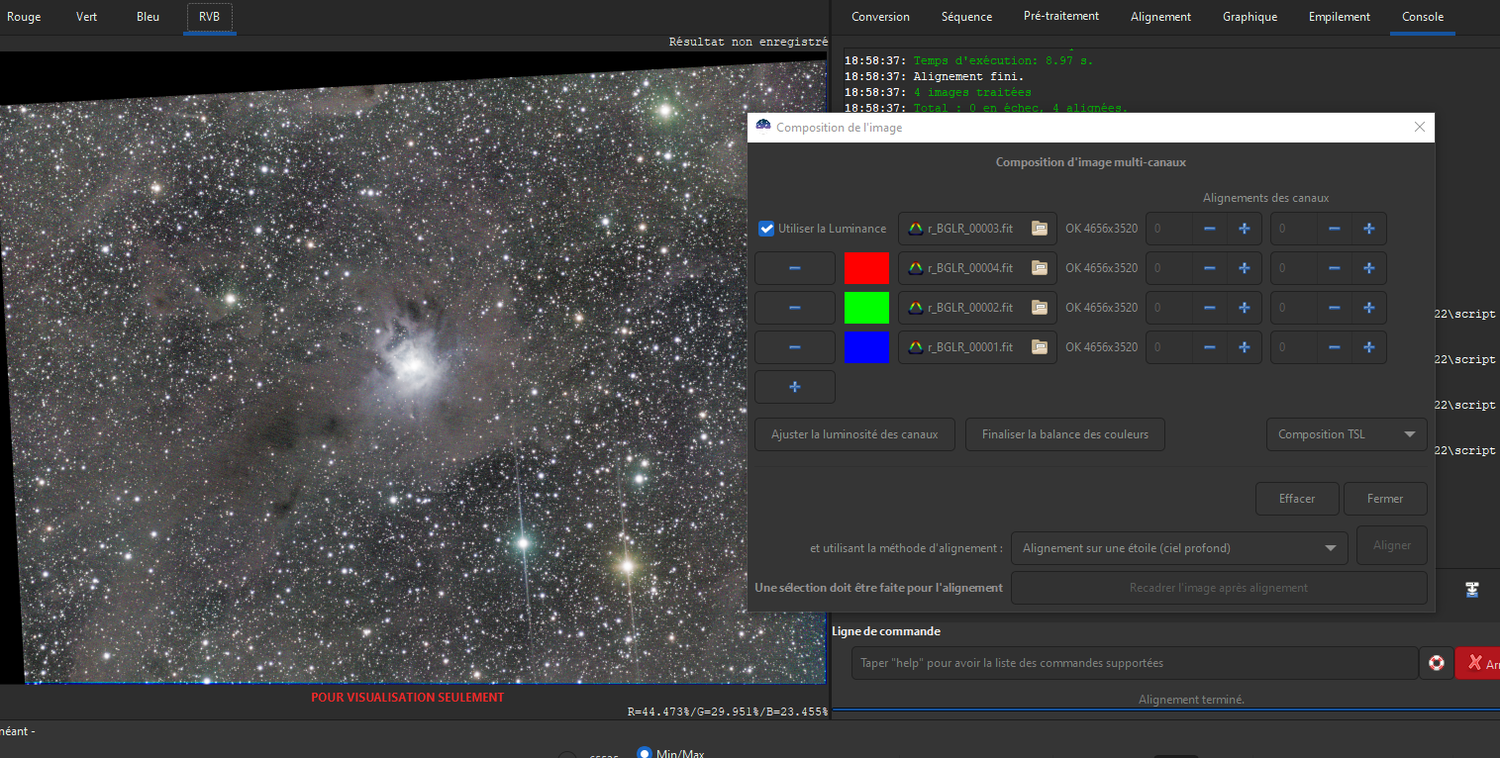Click the lifebuoy help icon by command line
Image resolution: width=1500 pixels, height=758 pixels.
pyautogui.click(x=1436, y=663)
